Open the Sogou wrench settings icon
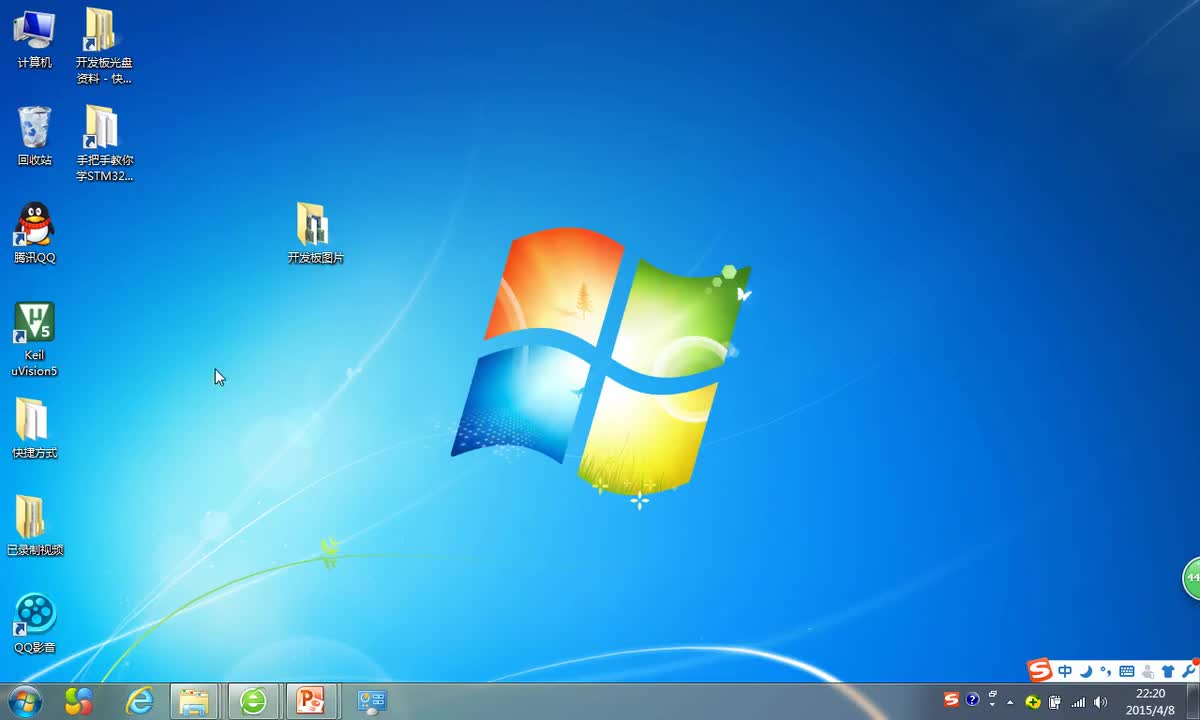This screenshot has height=720, width=1200. coord(1188,671)
